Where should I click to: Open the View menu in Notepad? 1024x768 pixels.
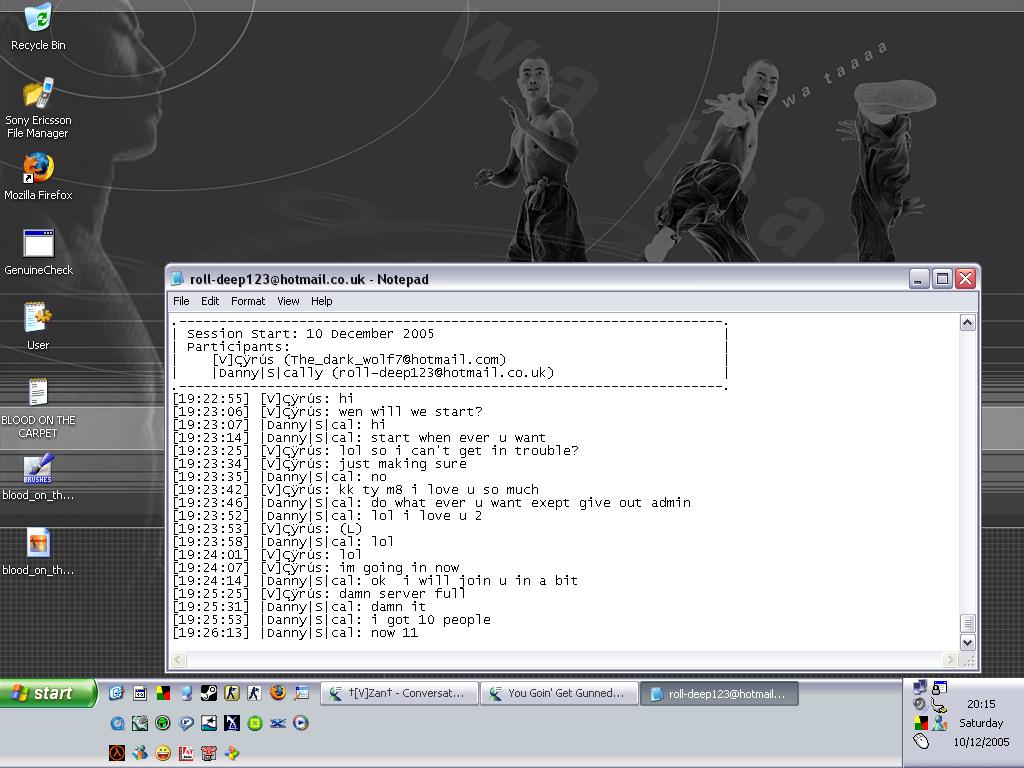(x=288, y=301)
